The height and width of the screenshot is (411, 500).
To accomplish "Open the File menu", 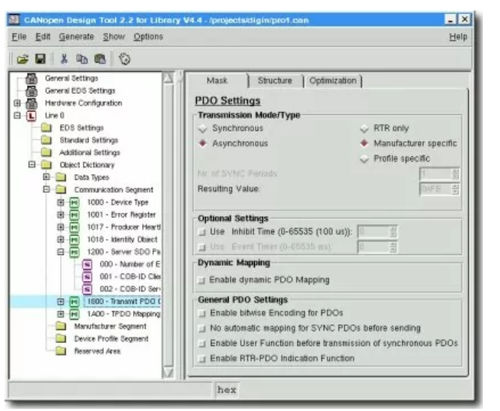I will click(x=19, y=36).
